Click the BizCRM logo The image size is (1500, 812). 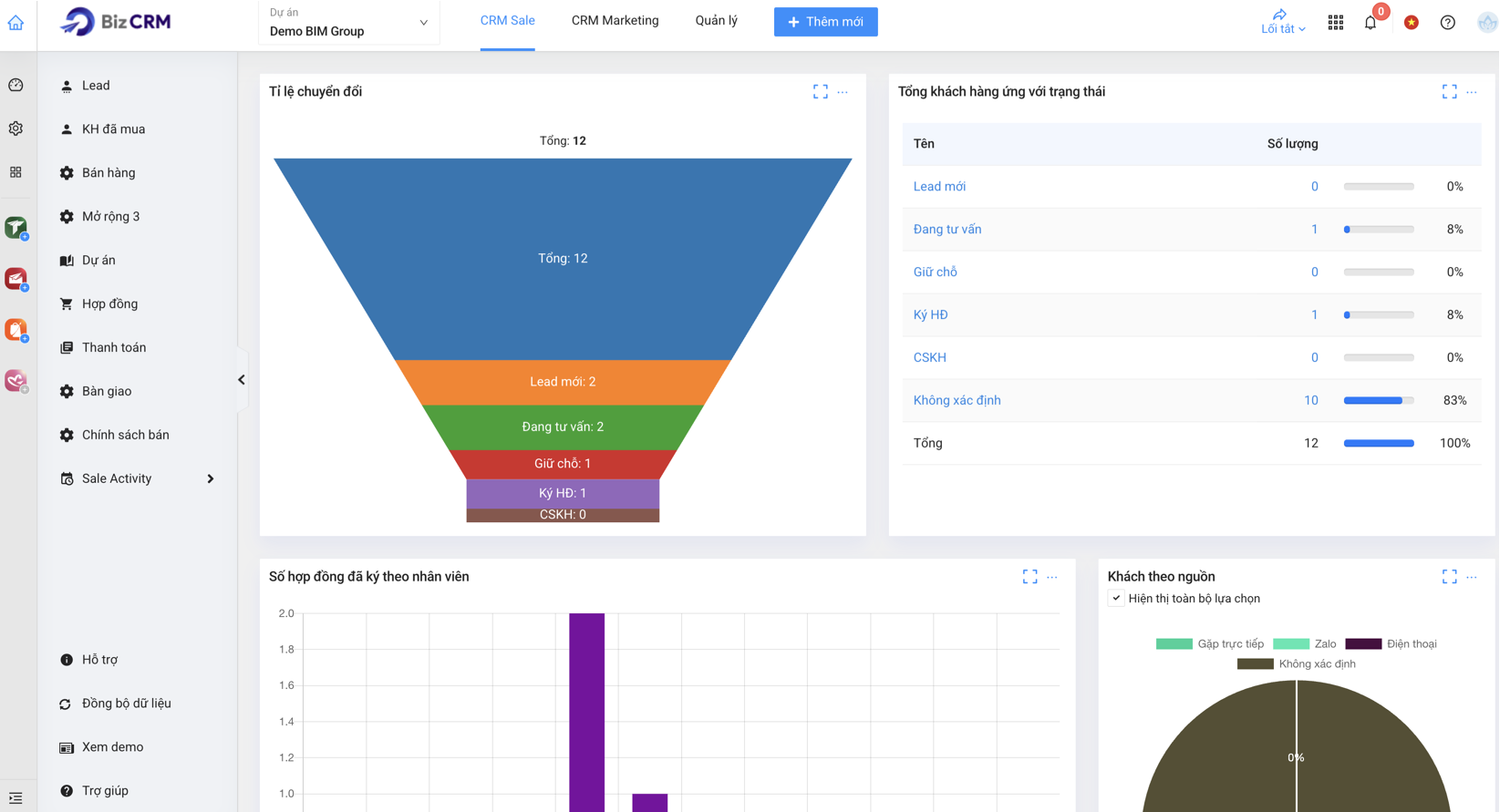pyautogui.click(x=116, y=21)
